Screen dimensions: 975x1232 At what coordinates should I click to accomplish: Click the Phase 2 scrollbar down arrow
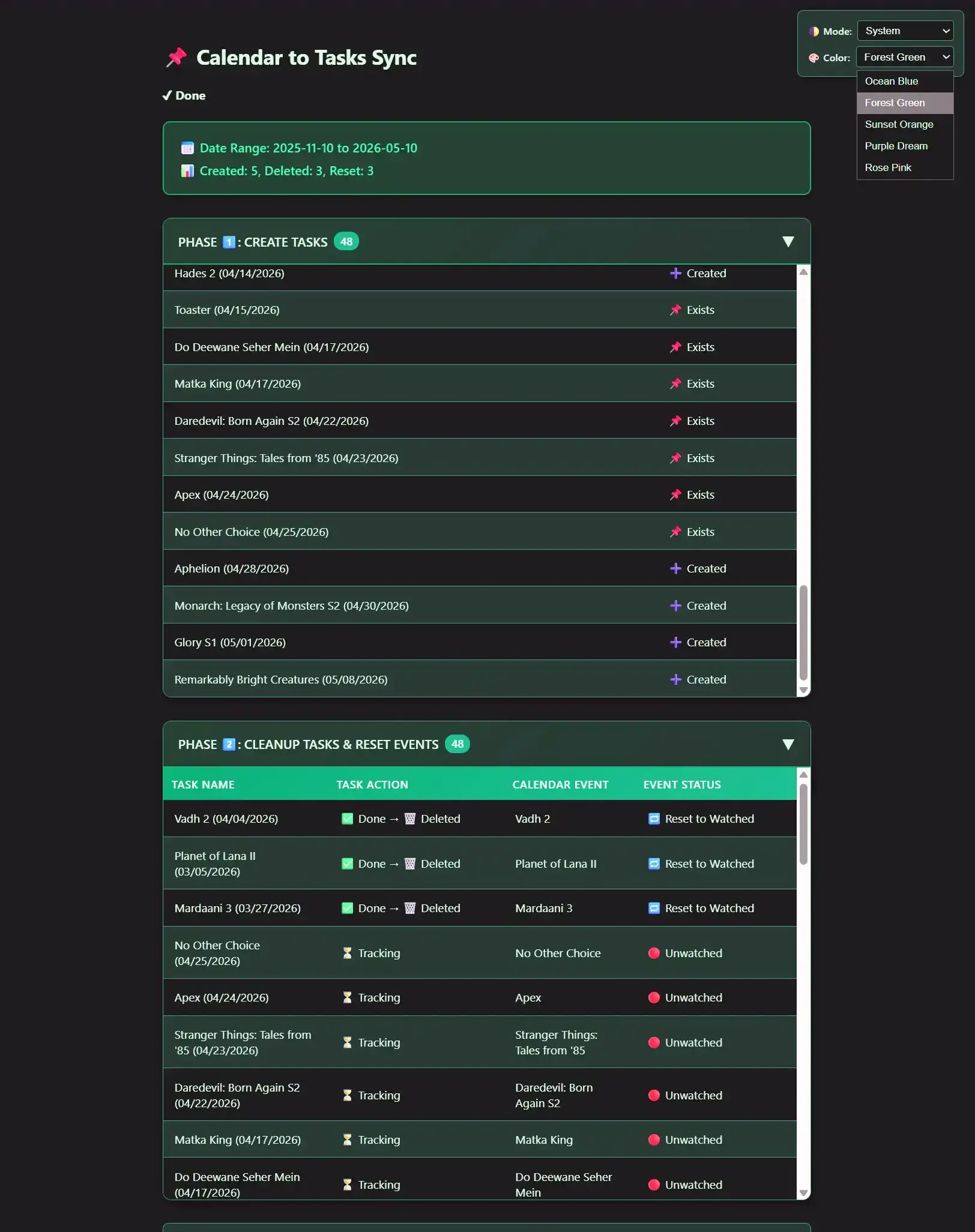pyautogui.click(x=803, y=1194)
